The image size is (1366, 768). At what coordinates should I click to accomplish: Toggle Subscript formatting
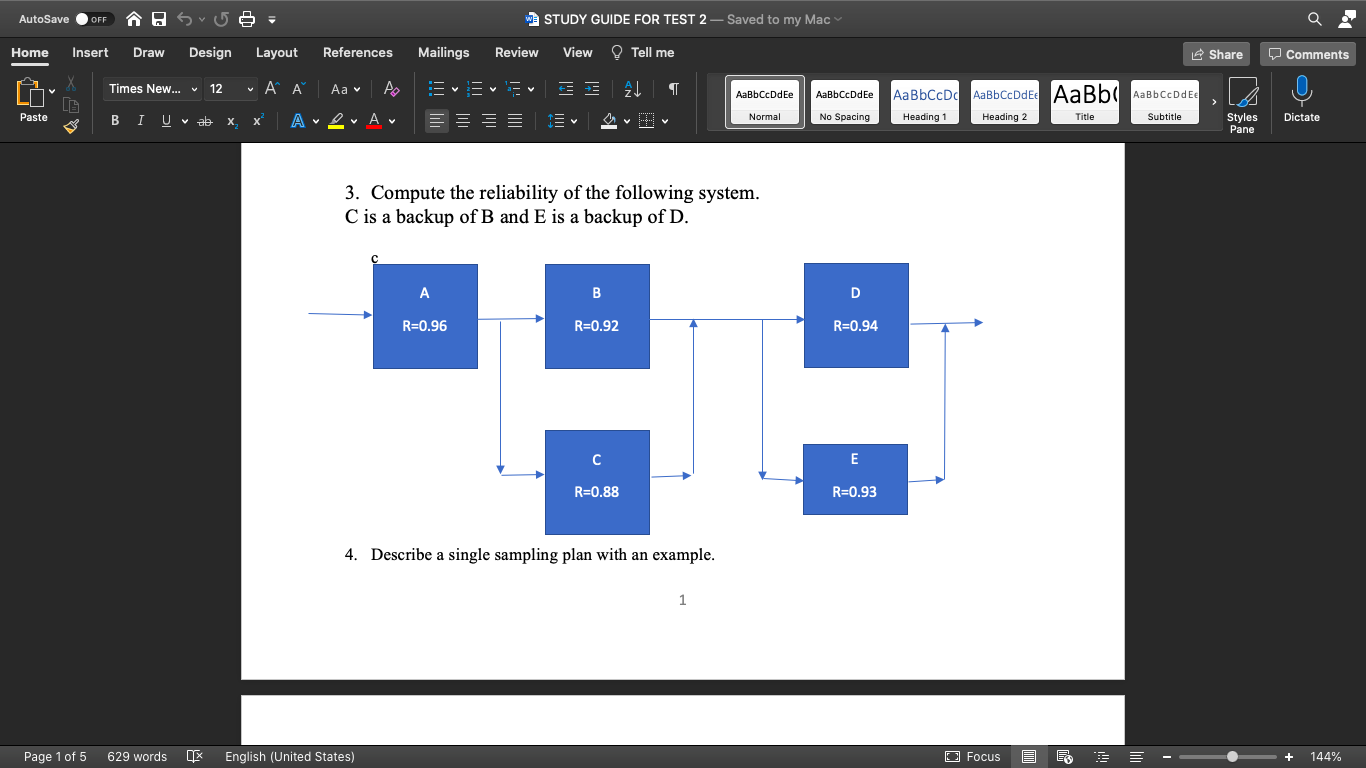coord(232,121)
